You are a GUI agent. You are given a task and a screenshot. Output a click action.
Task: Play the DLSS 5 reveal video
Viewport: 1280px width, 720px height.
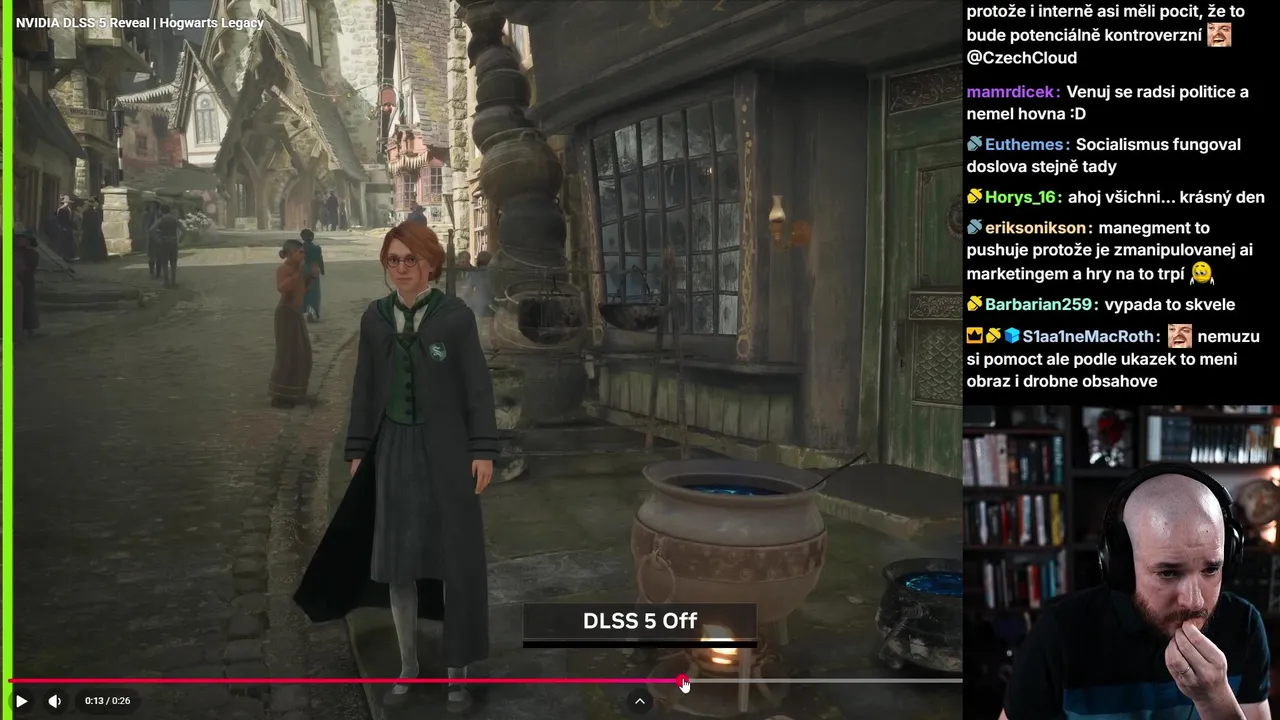pos(21,701)
